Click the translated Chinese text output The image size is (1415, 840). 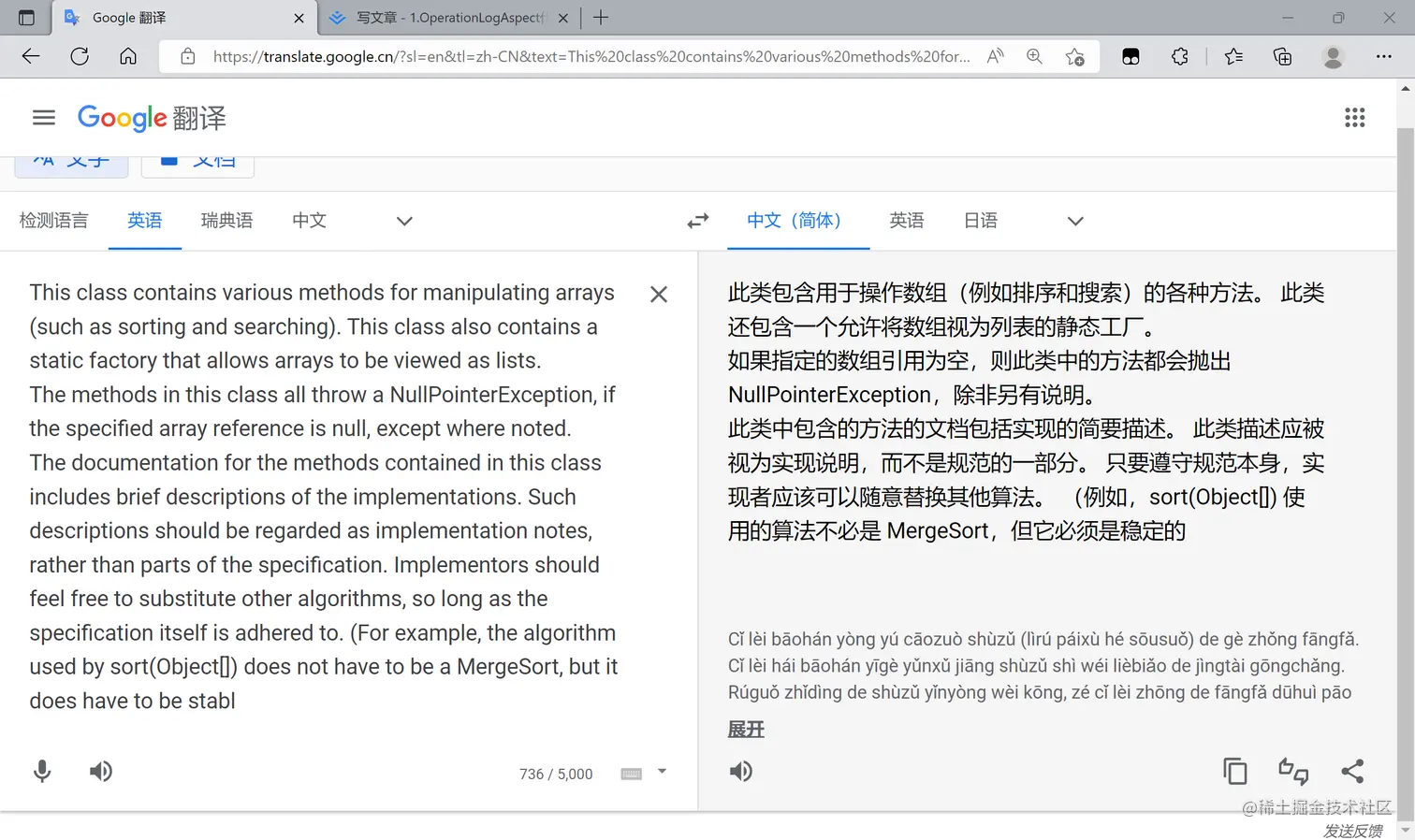[1027, 412]
